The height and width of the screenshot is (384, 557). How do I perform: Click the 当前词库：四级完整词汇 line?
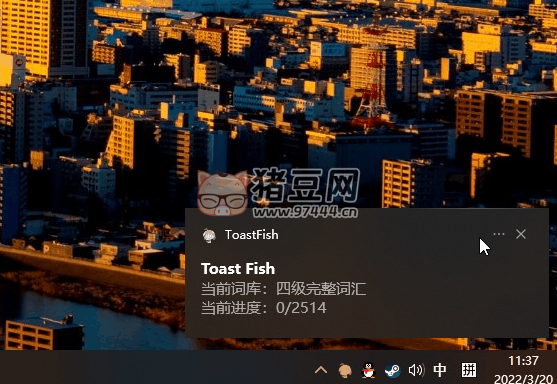(x=283, y=289)
